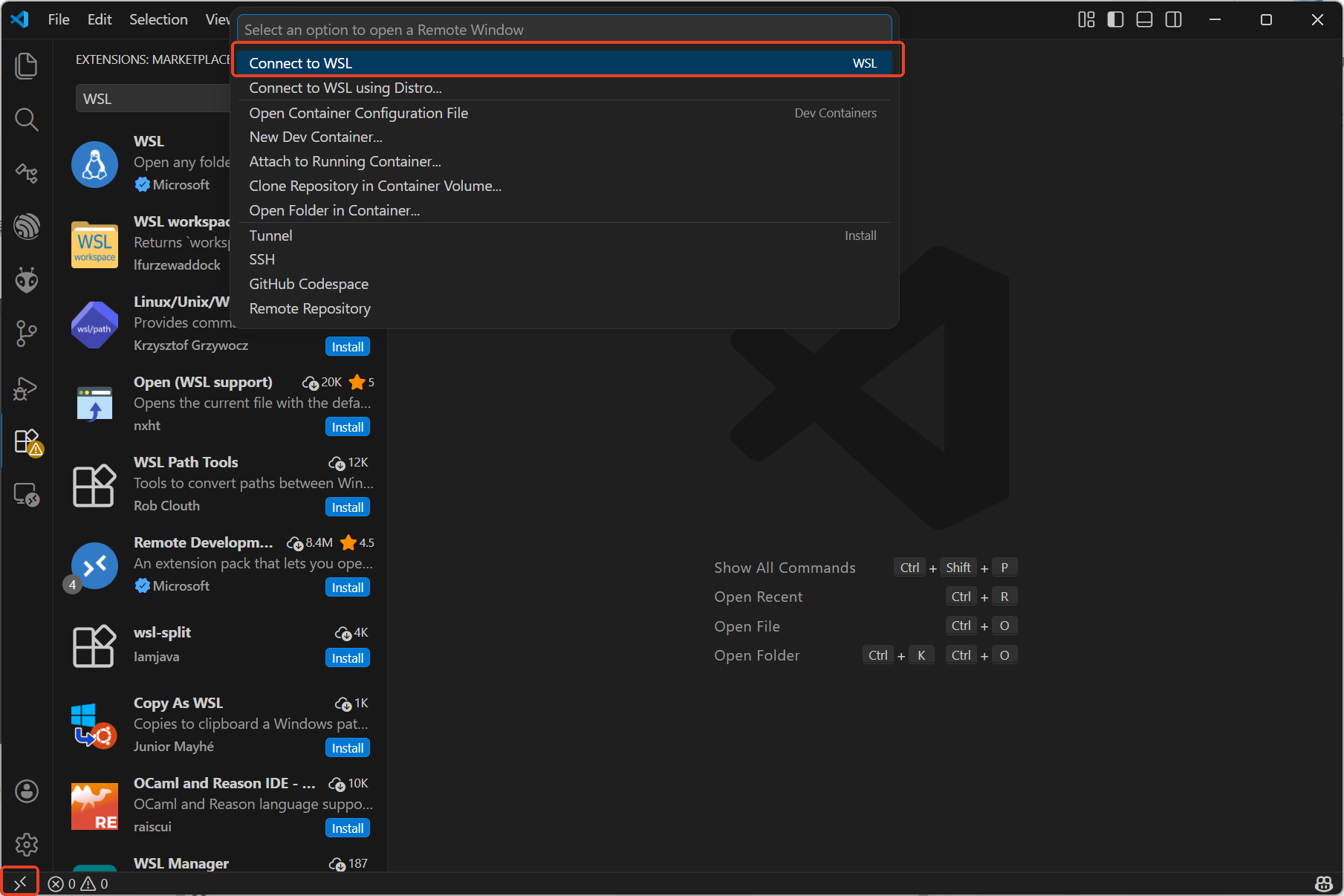The height and width of the screenshot is (896, 1344).
Task: Choose the SSH remote option
Action: click(x=563, y=259)
